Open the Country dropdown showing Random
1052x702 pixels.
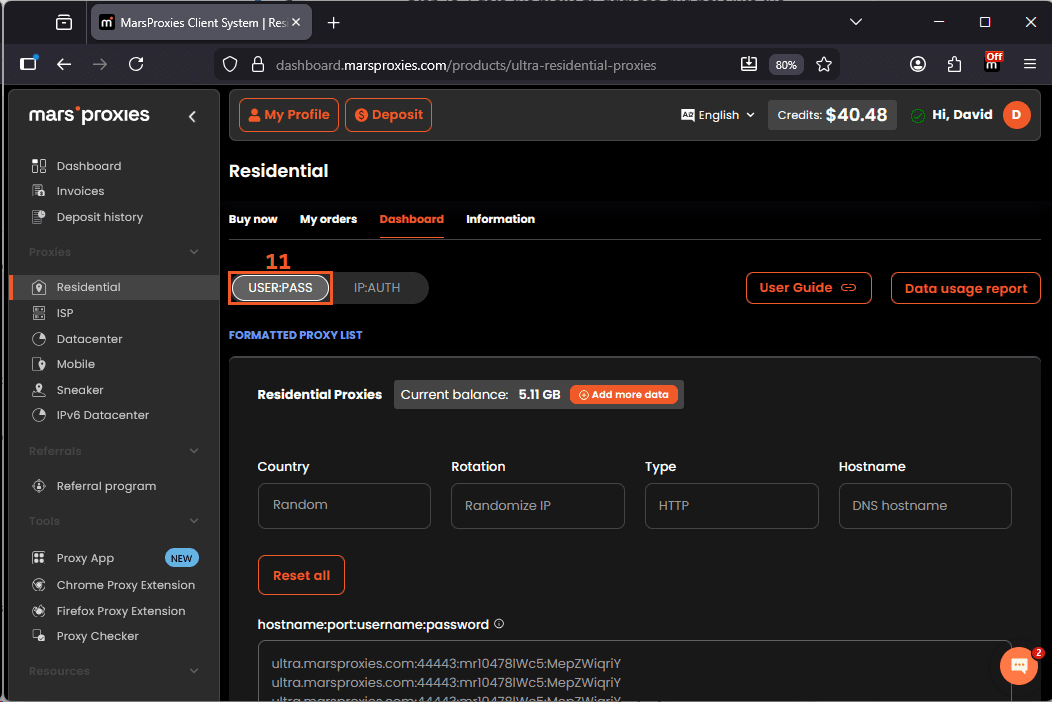(344, 505)
